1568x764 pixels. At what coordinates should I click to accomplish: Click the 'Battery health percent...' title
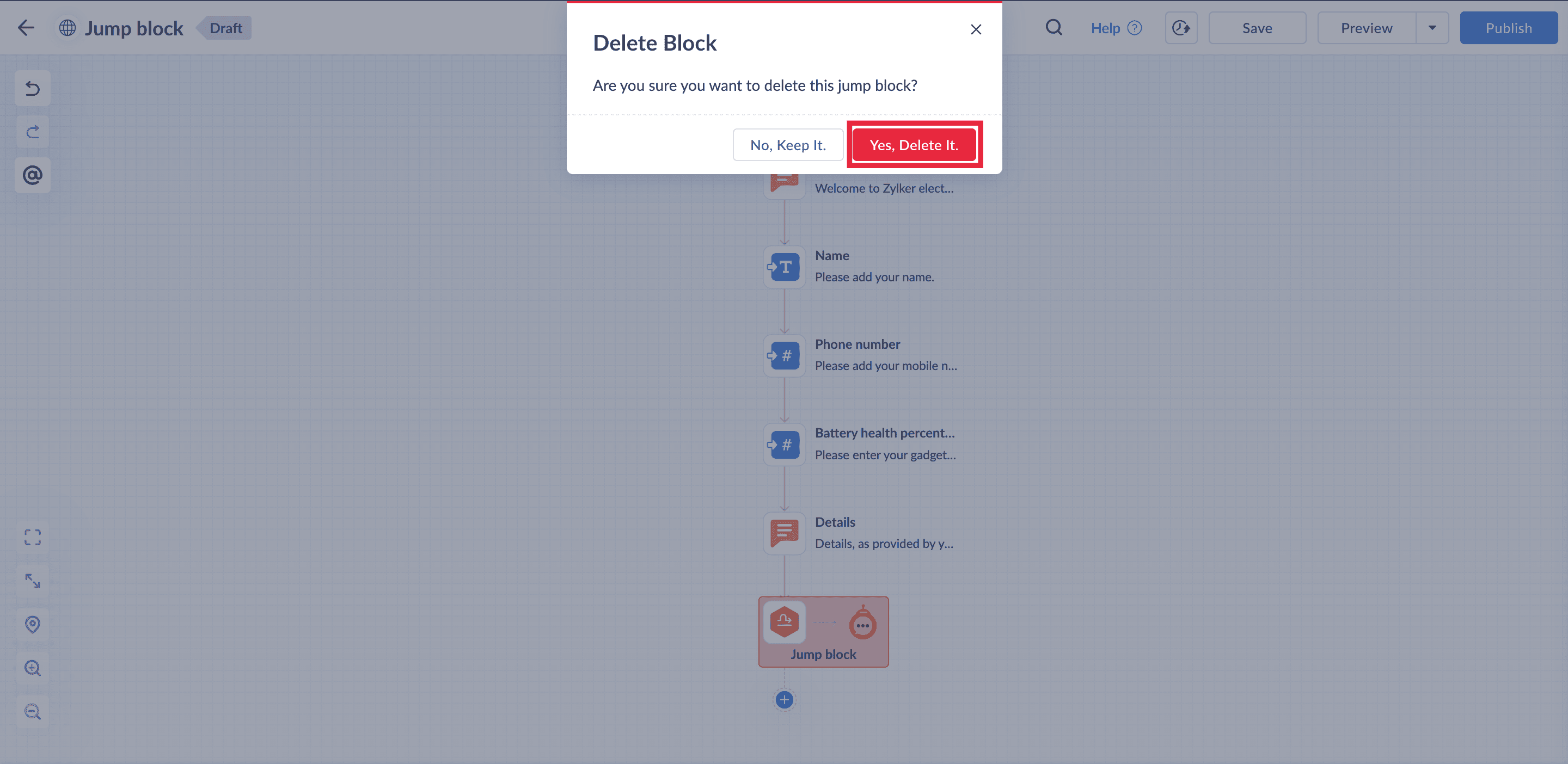pos(884,433)
